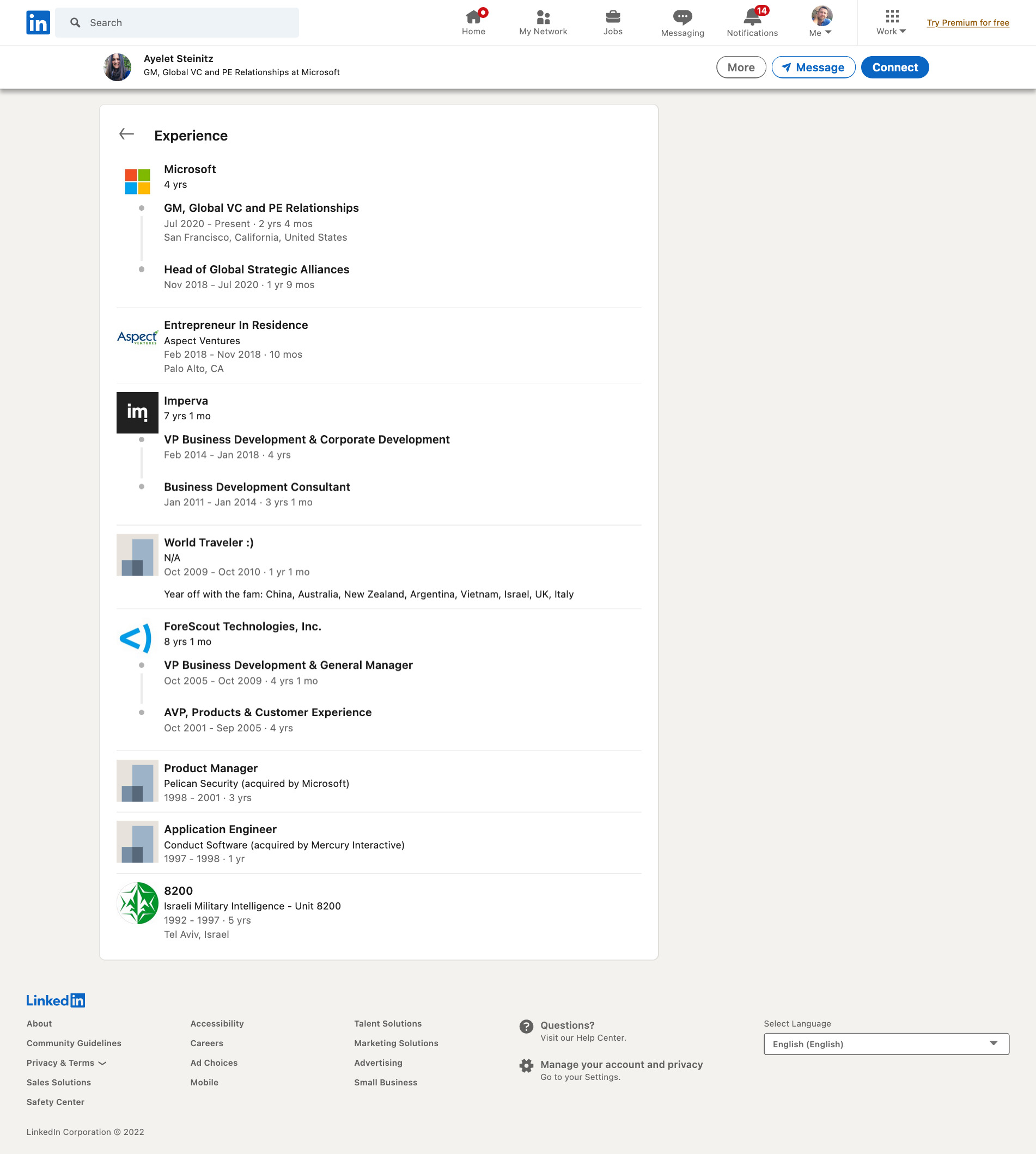Screen dimensions: 1036x1154
Task: Click Ayelet Steinitz profile photo
Action: coord(117,67)
